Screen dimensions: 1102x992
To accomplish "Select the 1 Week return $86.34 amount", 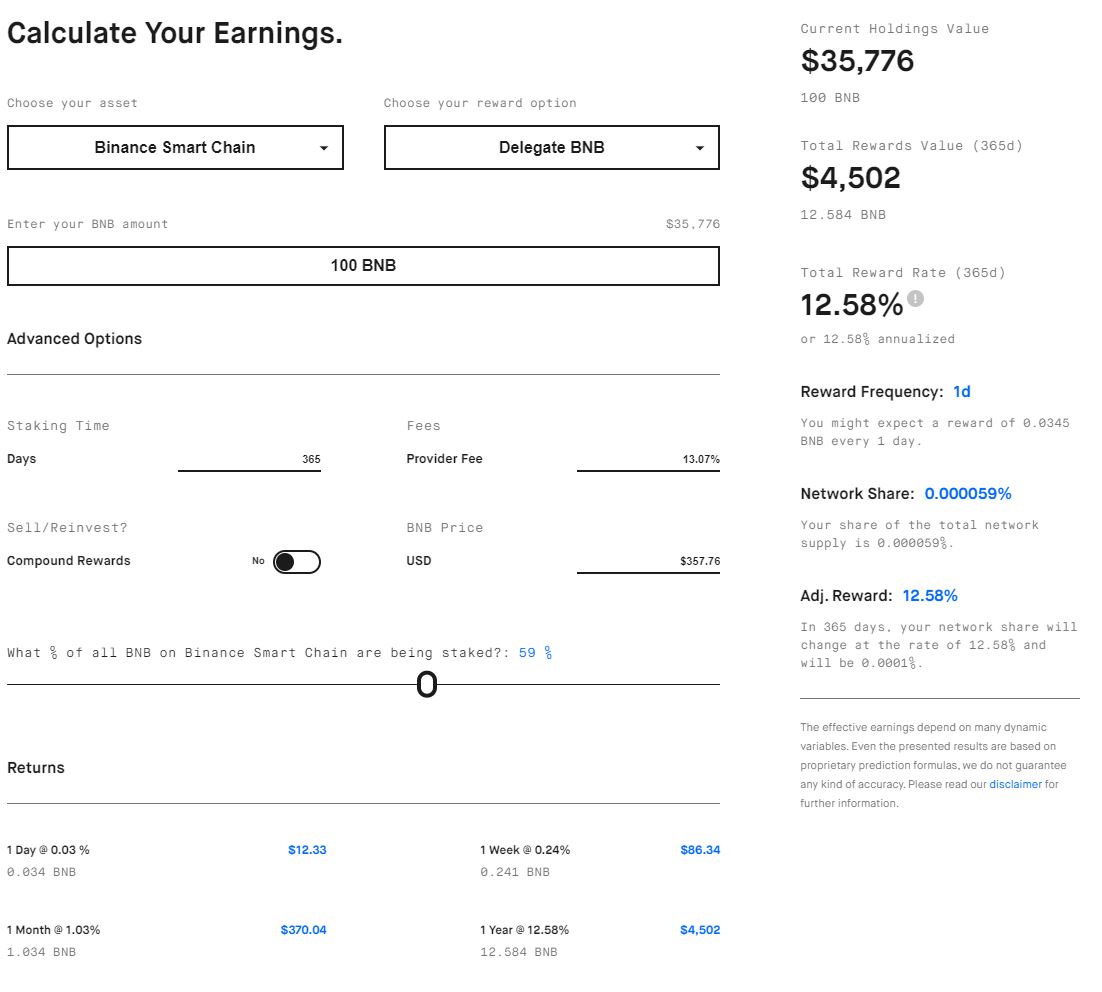I will tap(700, 850).
